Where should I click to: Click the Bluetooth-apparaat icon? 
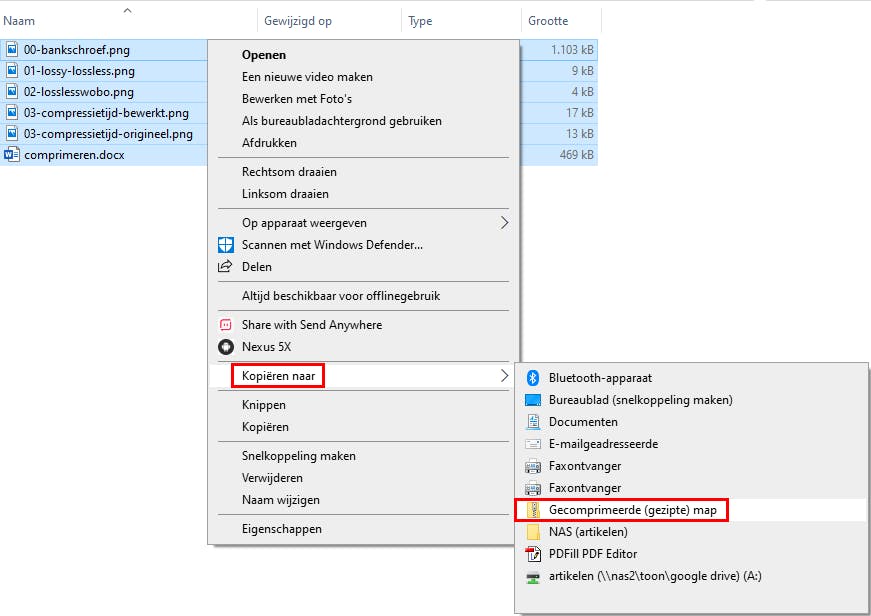[x=533, y=377]
